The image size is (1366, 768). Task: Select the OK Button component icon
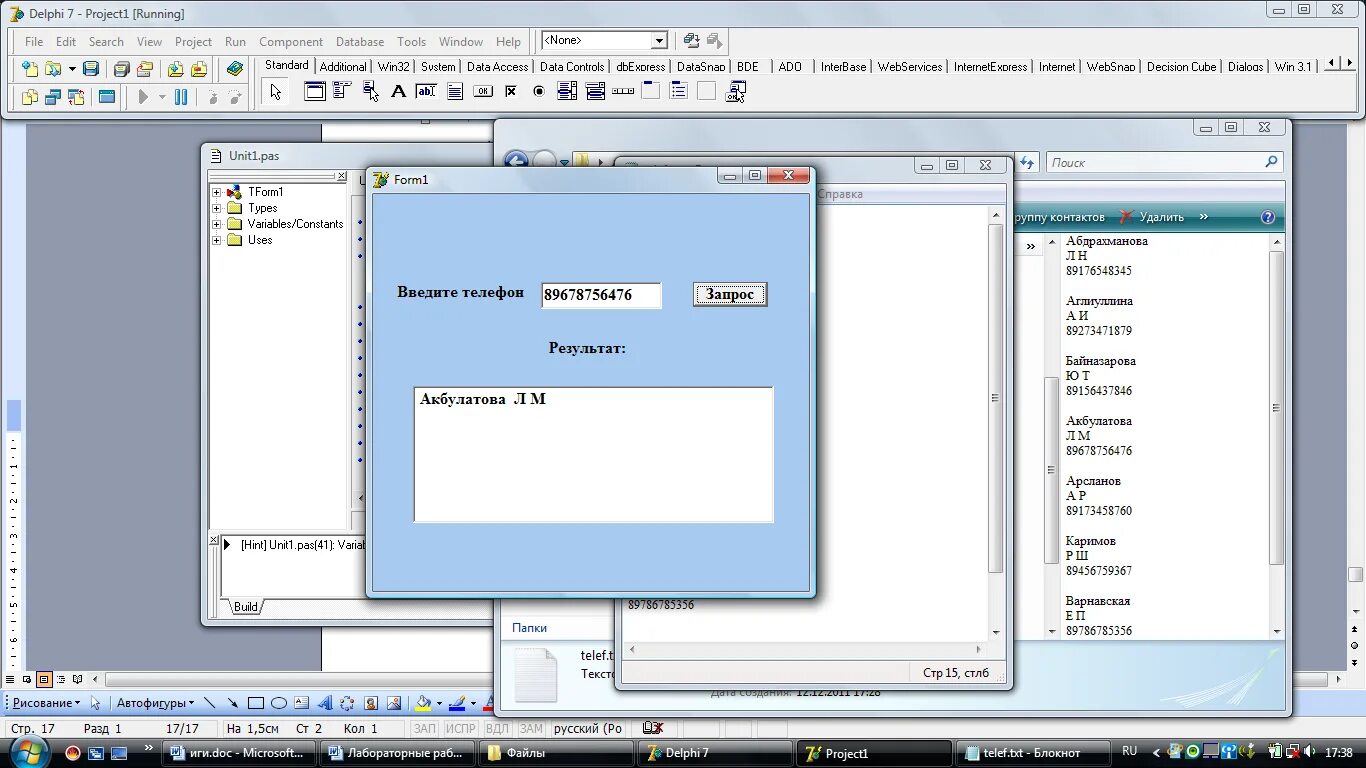click(x=483, y=91)
